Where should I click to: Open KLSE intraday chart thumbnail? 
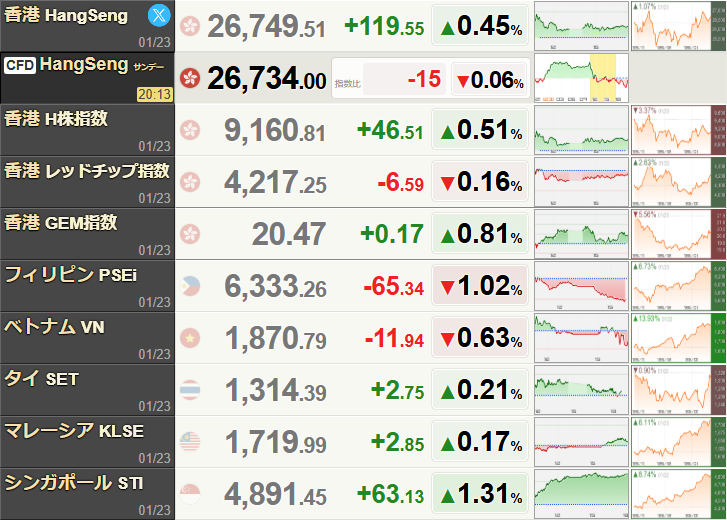tap(581, 442)
